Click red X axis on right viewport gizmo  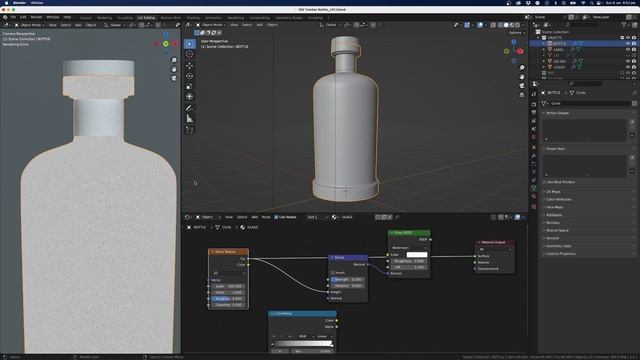tap(520, 51)
